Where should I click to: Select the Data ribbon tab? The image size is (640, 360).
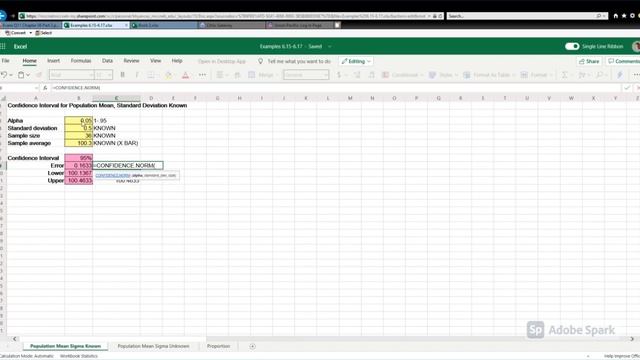click(x=107, y=61)
